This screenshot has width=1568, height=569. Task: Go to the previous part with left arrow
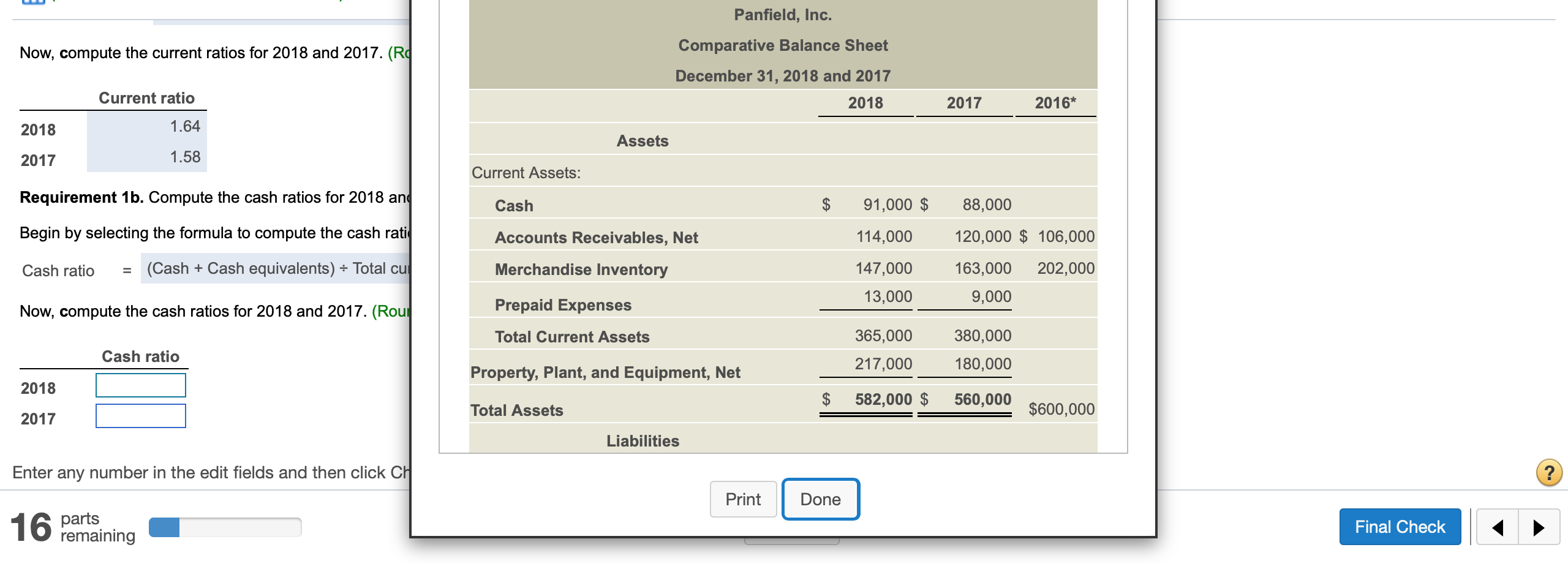(x=1498, y=527)
